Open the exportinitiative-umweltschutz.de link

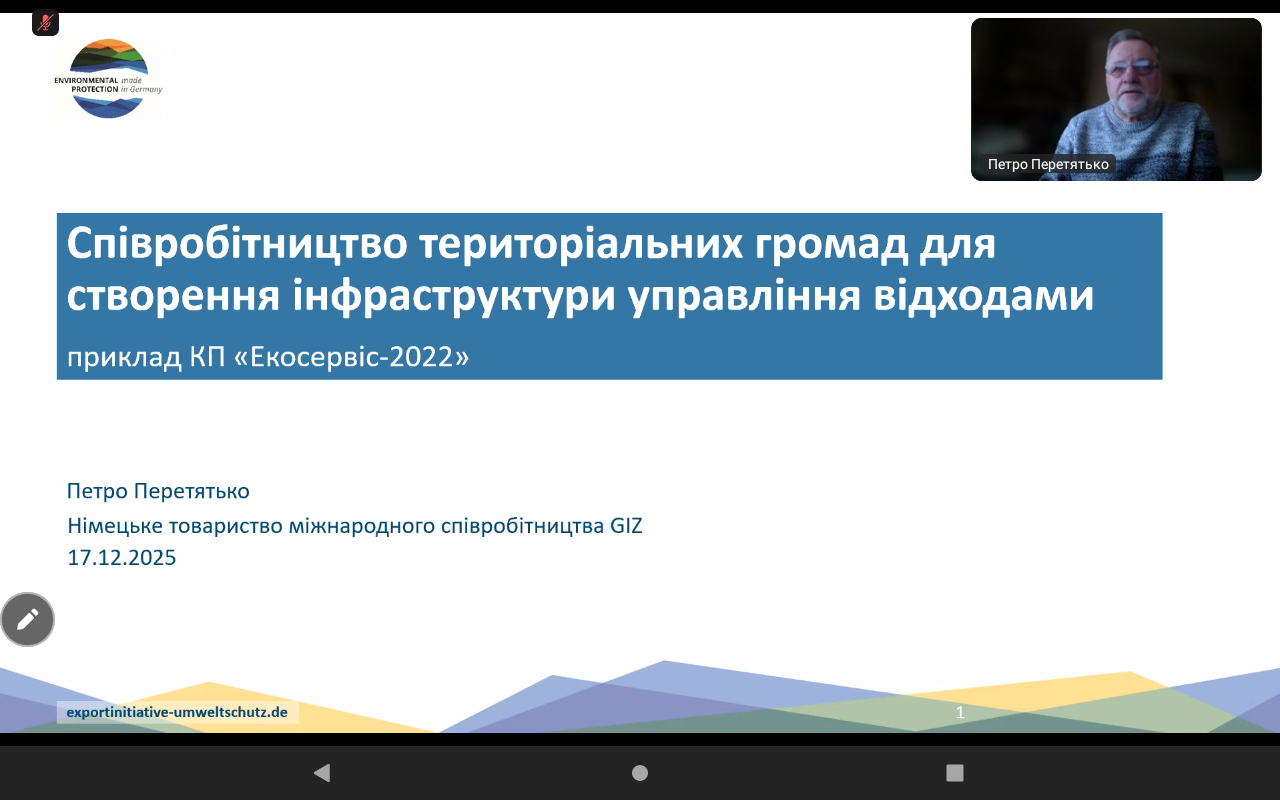[177, 712]
